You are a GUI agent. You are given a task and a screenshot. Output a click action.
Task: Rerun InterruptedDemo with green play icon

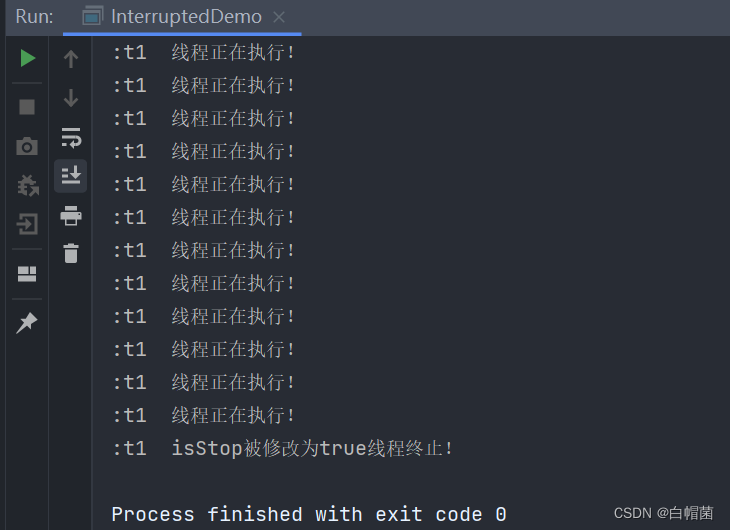tap(27, 58)
